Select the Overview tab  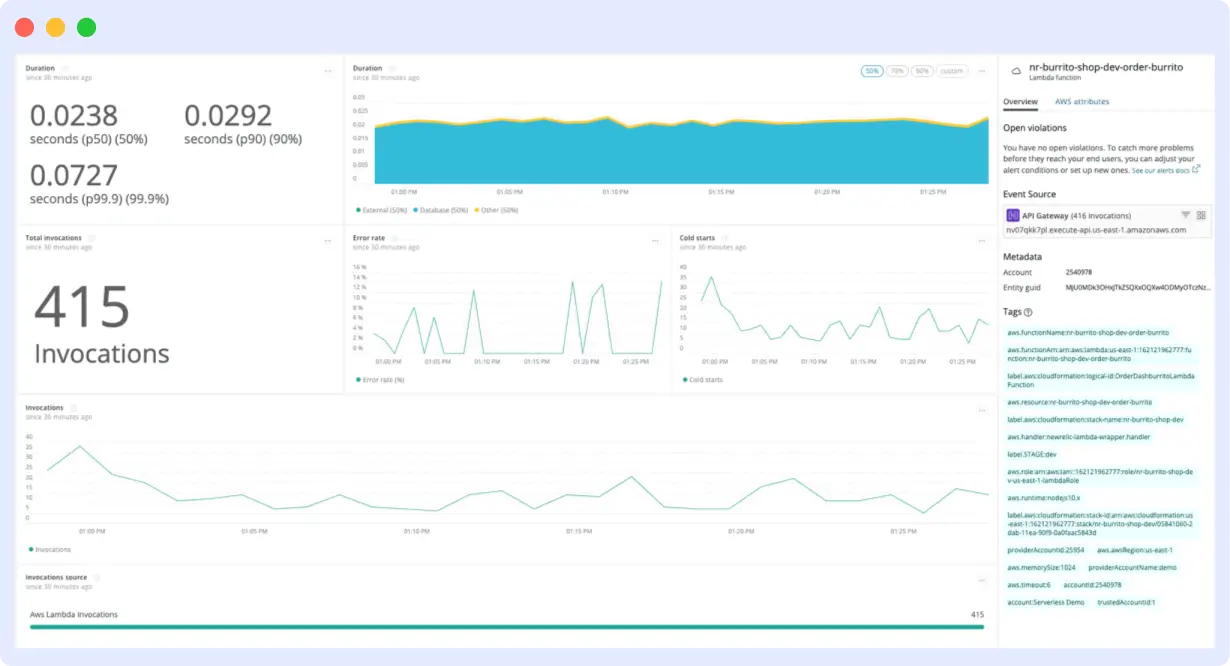click(x=1020, y=102)
